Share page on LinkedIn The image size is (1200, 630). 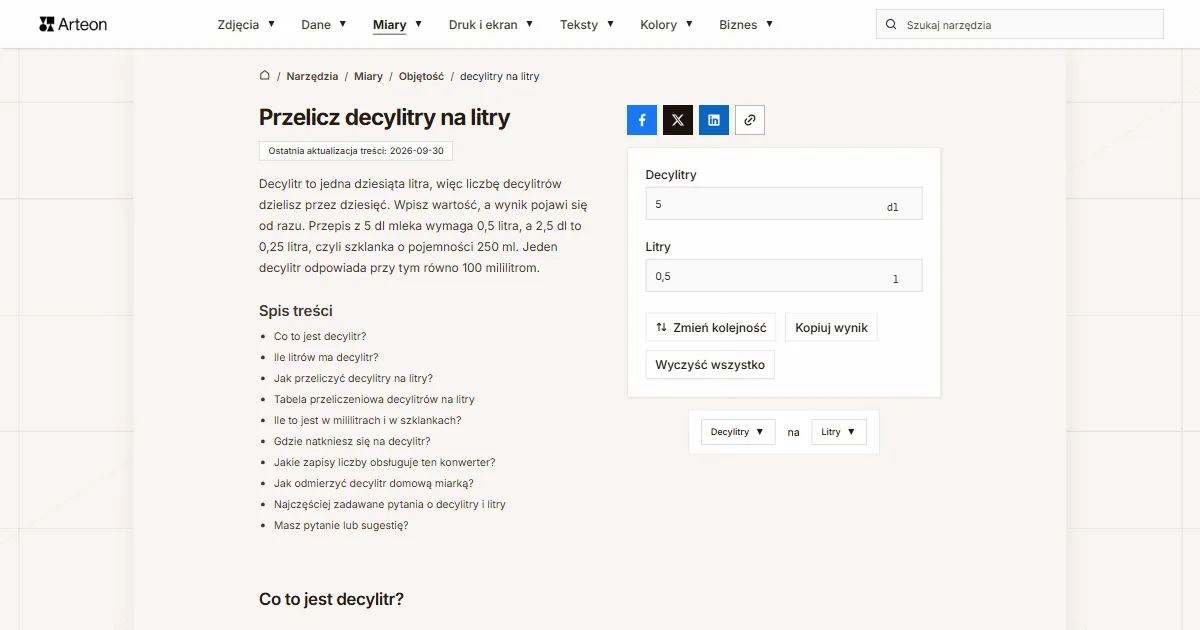click(x=714, y=120)
